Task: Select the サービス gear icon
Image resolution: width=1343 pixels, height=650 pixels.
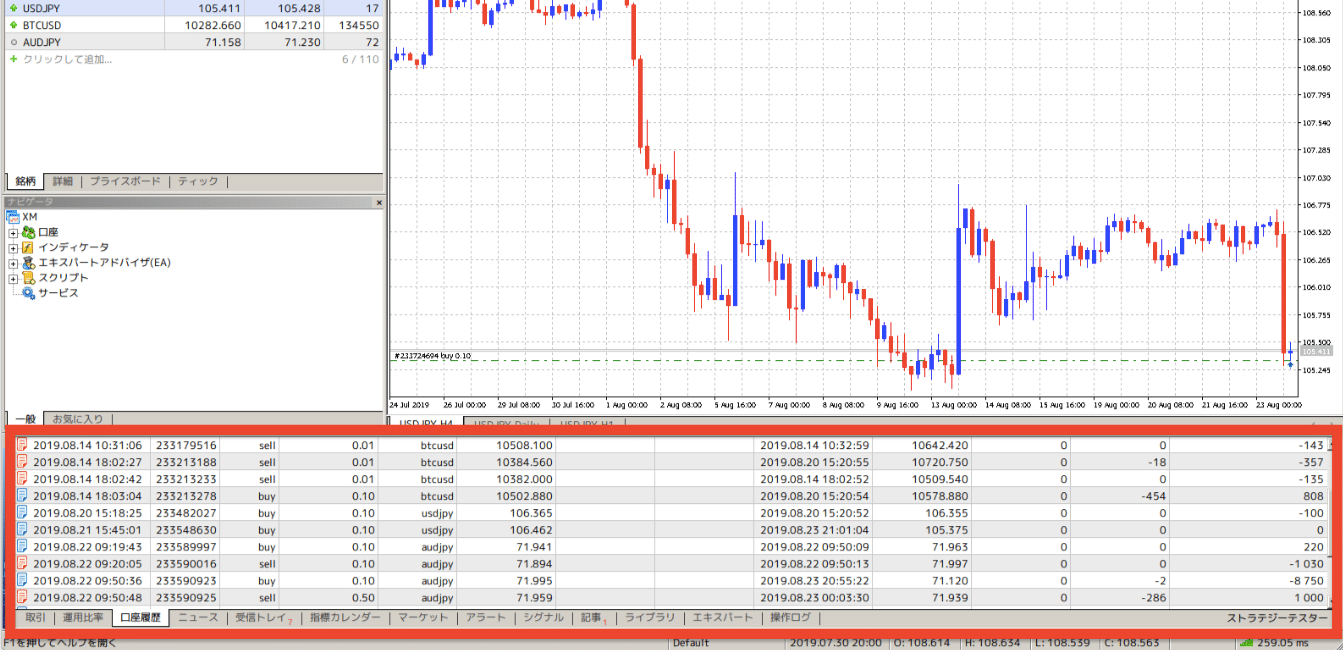Action: (28, 293)
